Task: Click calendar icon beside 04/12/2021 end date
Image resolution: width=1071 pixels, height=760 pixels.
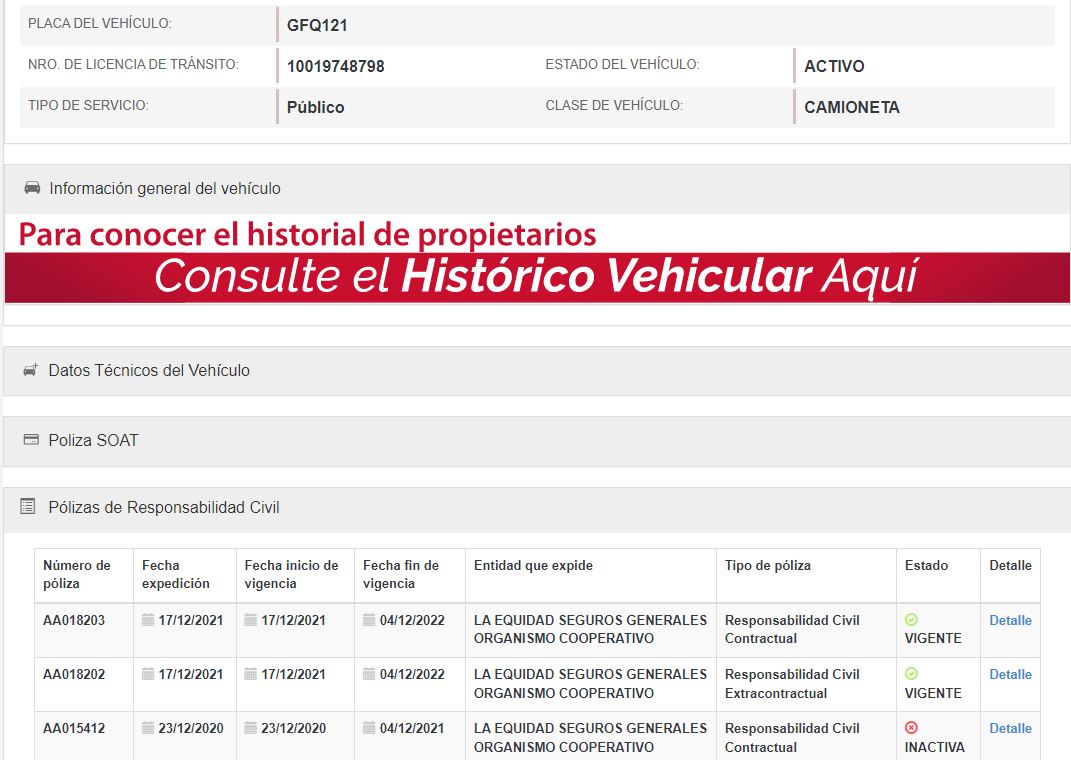Action: 369,728
